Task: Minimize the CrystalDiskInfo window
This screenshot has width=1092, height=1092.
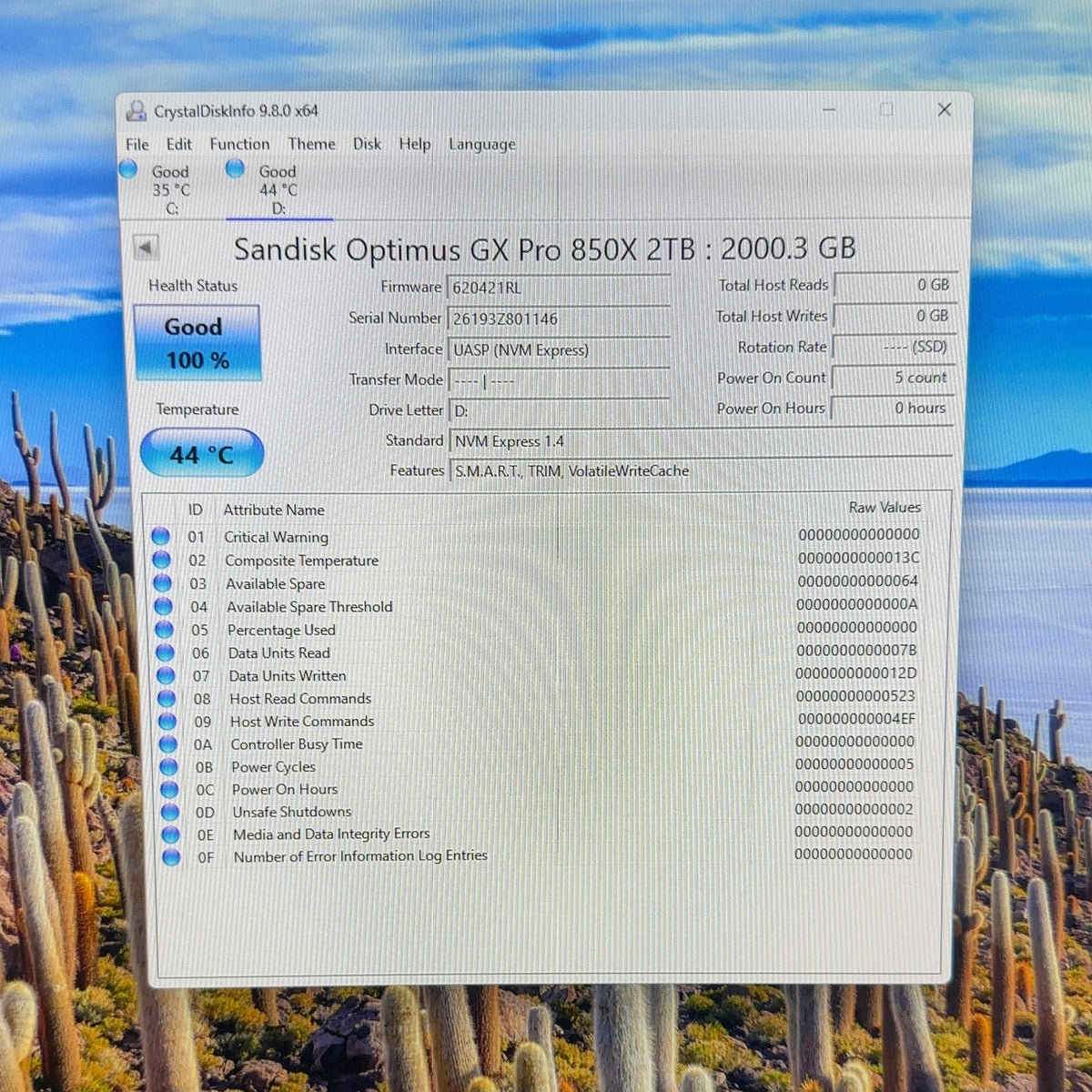Action: [x=829, y=110]
